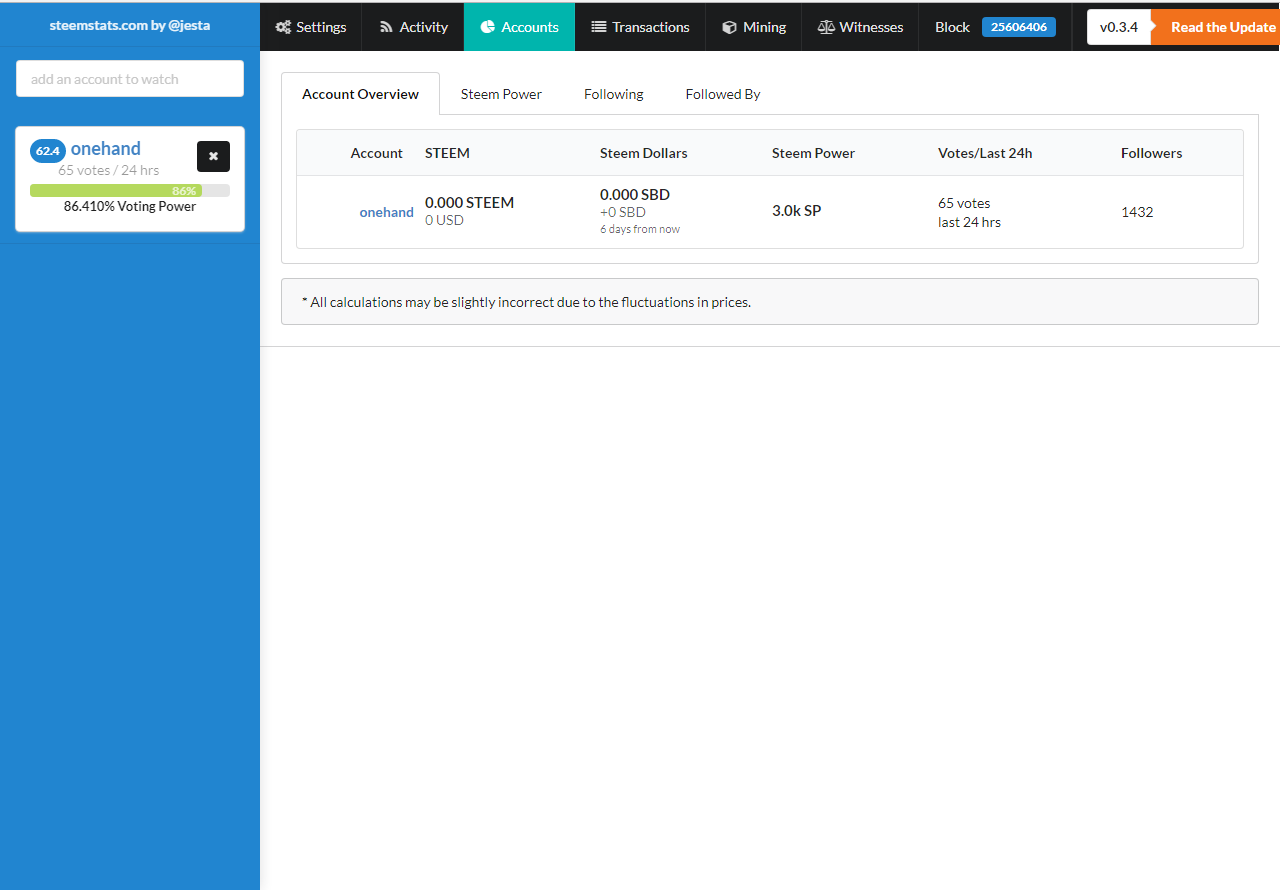Open the Settings menu label
Viewport: 1280px width, 890px height.
point(321,27)
